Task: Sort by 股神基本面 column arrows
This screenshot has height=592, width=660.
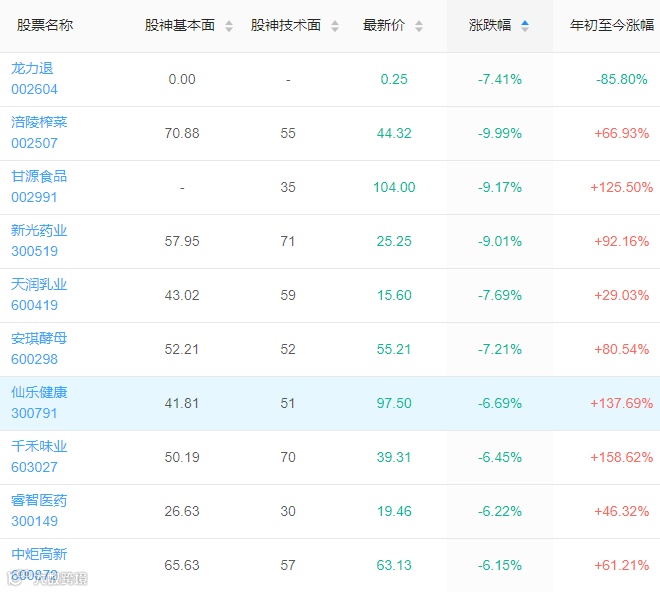Action: pyautogui.click(x=229, y=26)
